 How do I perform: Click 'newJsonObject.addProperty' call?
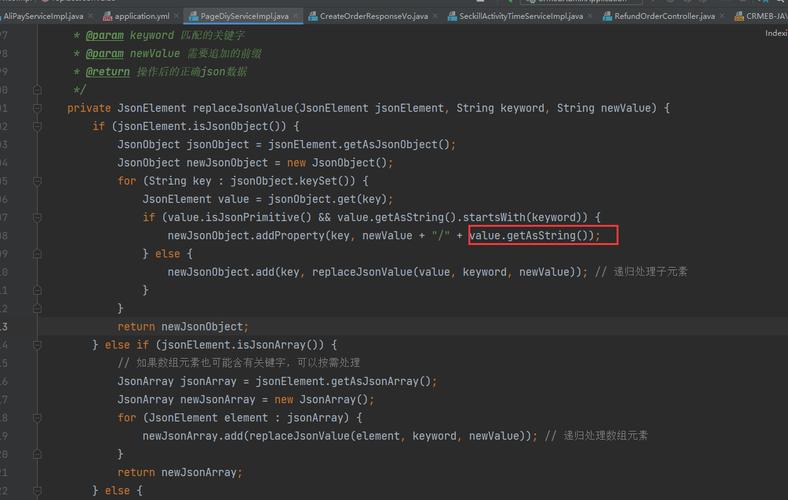(246, 236)
